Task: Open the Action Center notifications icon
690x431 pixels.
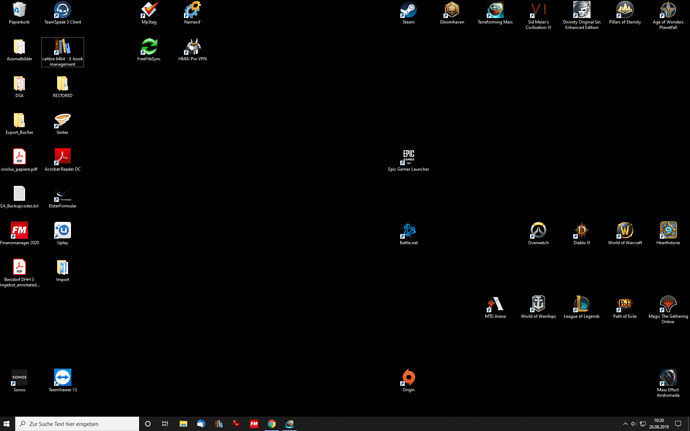Action: [678, 424]
